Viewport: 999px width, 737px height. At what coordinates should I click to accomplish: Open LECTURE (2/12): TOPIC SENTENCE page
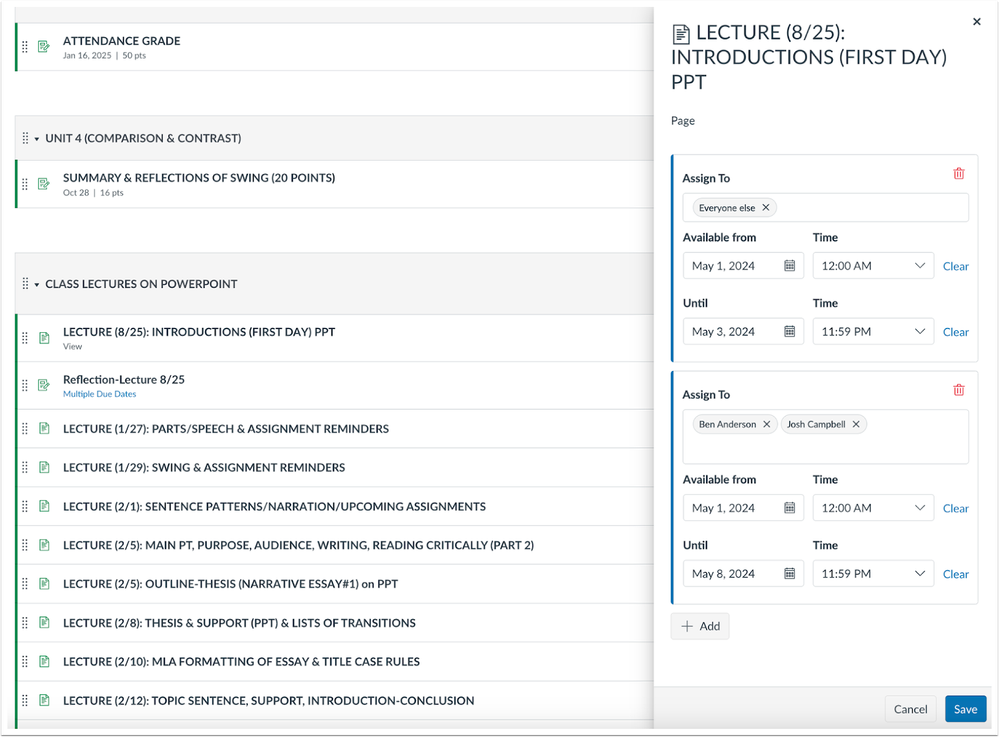(x=268, y=701)
